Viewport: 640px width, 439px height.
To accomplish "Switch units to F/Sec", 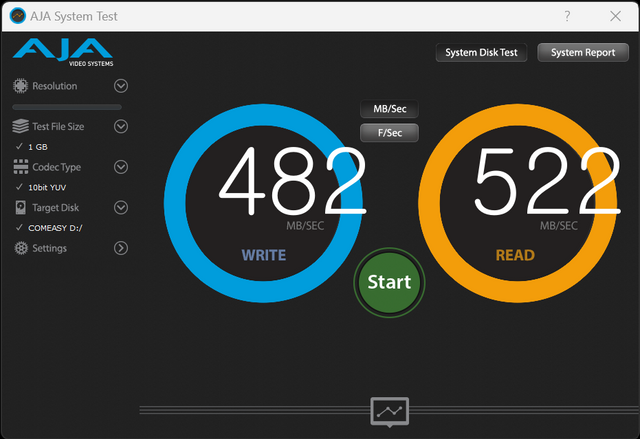I will tap(389, 132).
